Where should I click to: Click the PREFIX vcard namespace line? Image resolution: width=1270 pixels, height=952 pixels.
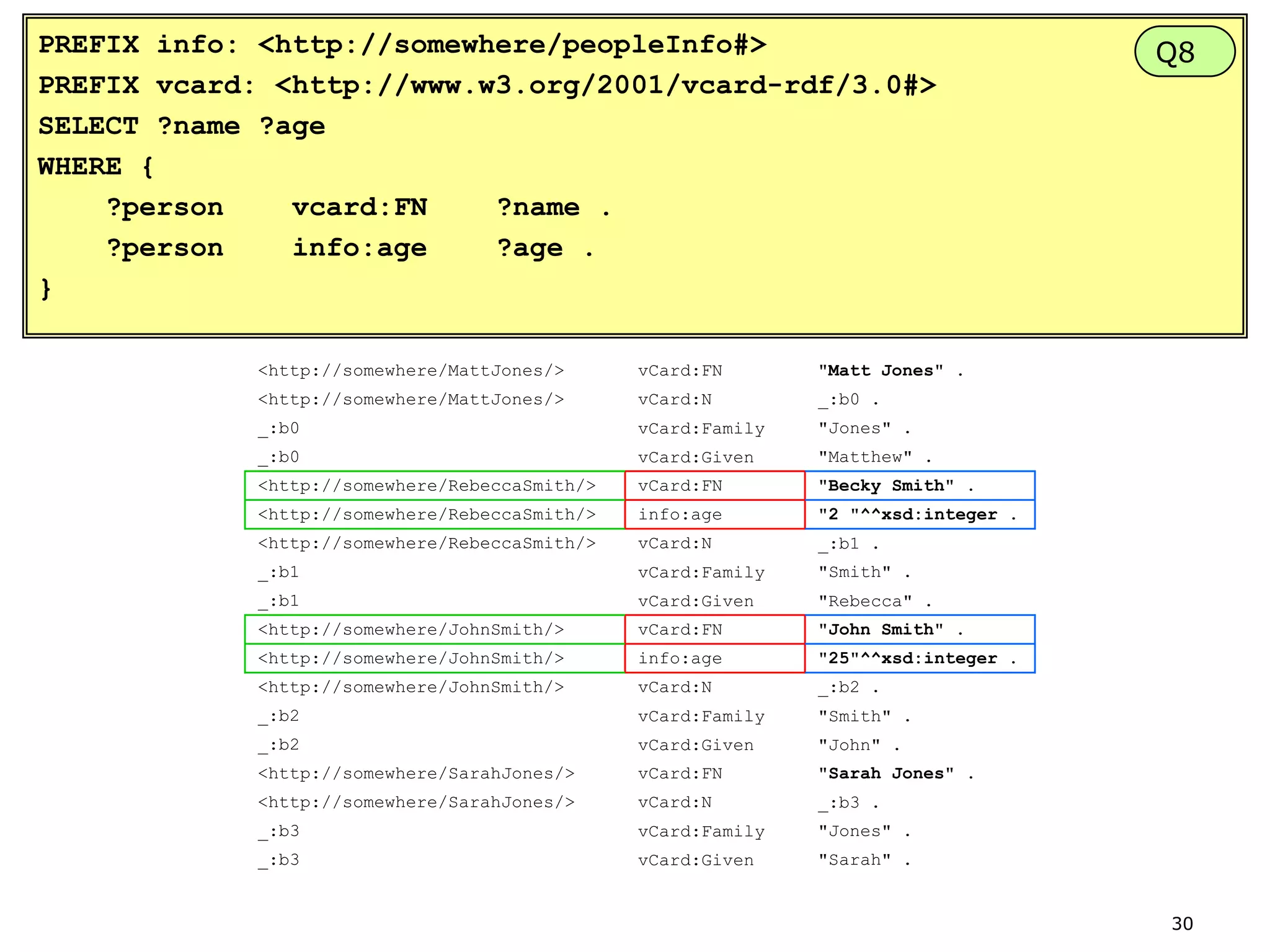point(487,86)
